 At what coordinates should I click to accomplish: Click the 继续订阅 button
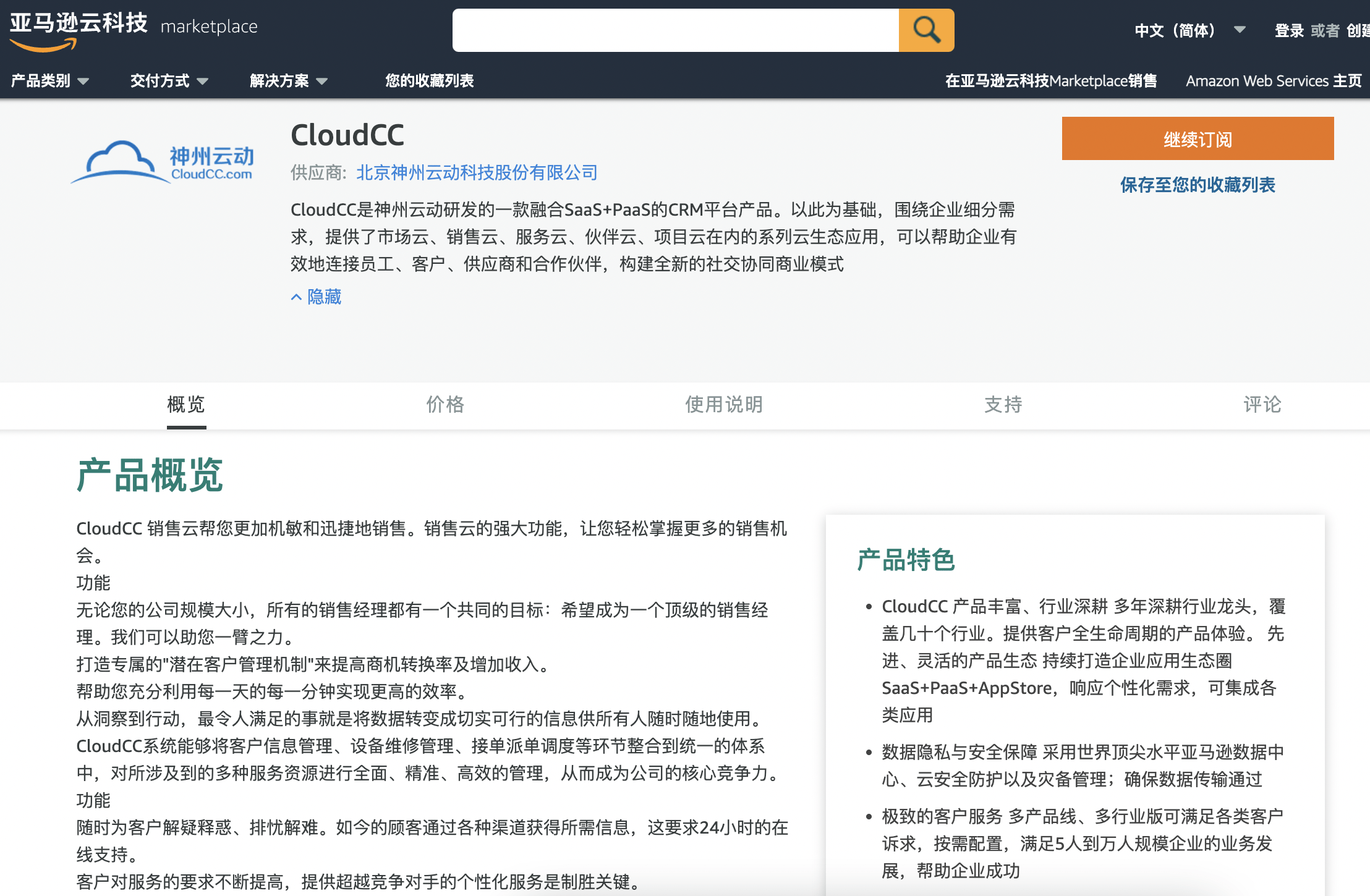[x=1197, y=138]
